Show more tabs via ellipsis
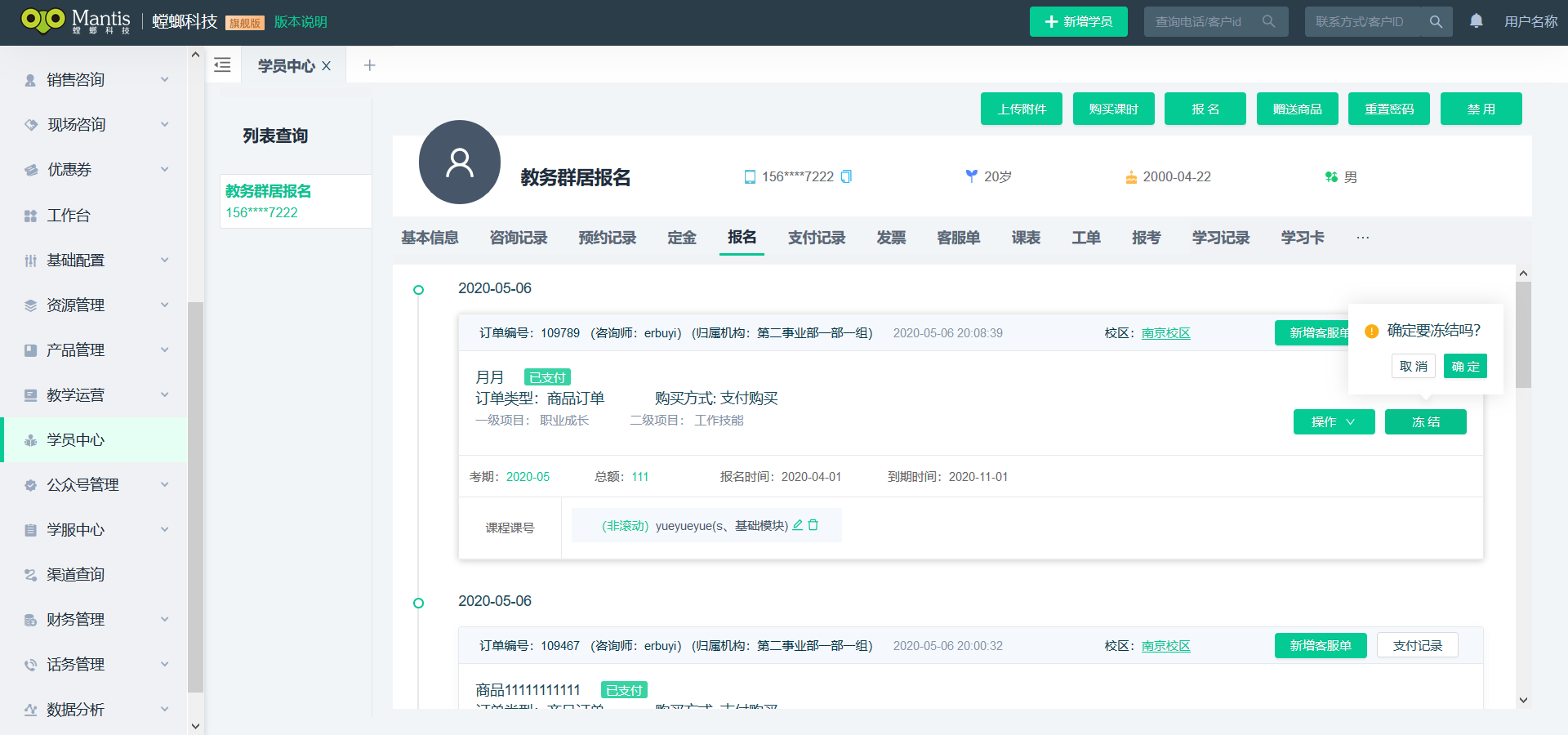 (x=1362, y=238)
